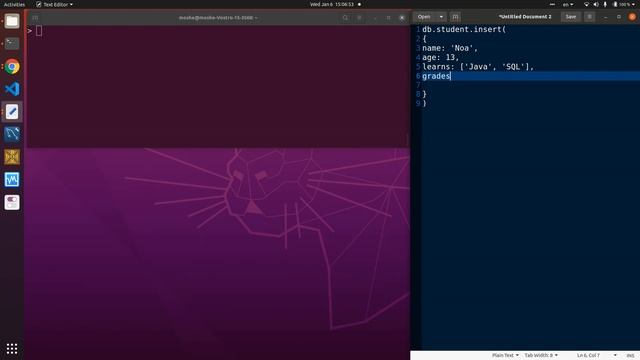Open the terminal hamburger menu
Screen dimensions: 640x360
pyautogui.click(x=360, y=18)
